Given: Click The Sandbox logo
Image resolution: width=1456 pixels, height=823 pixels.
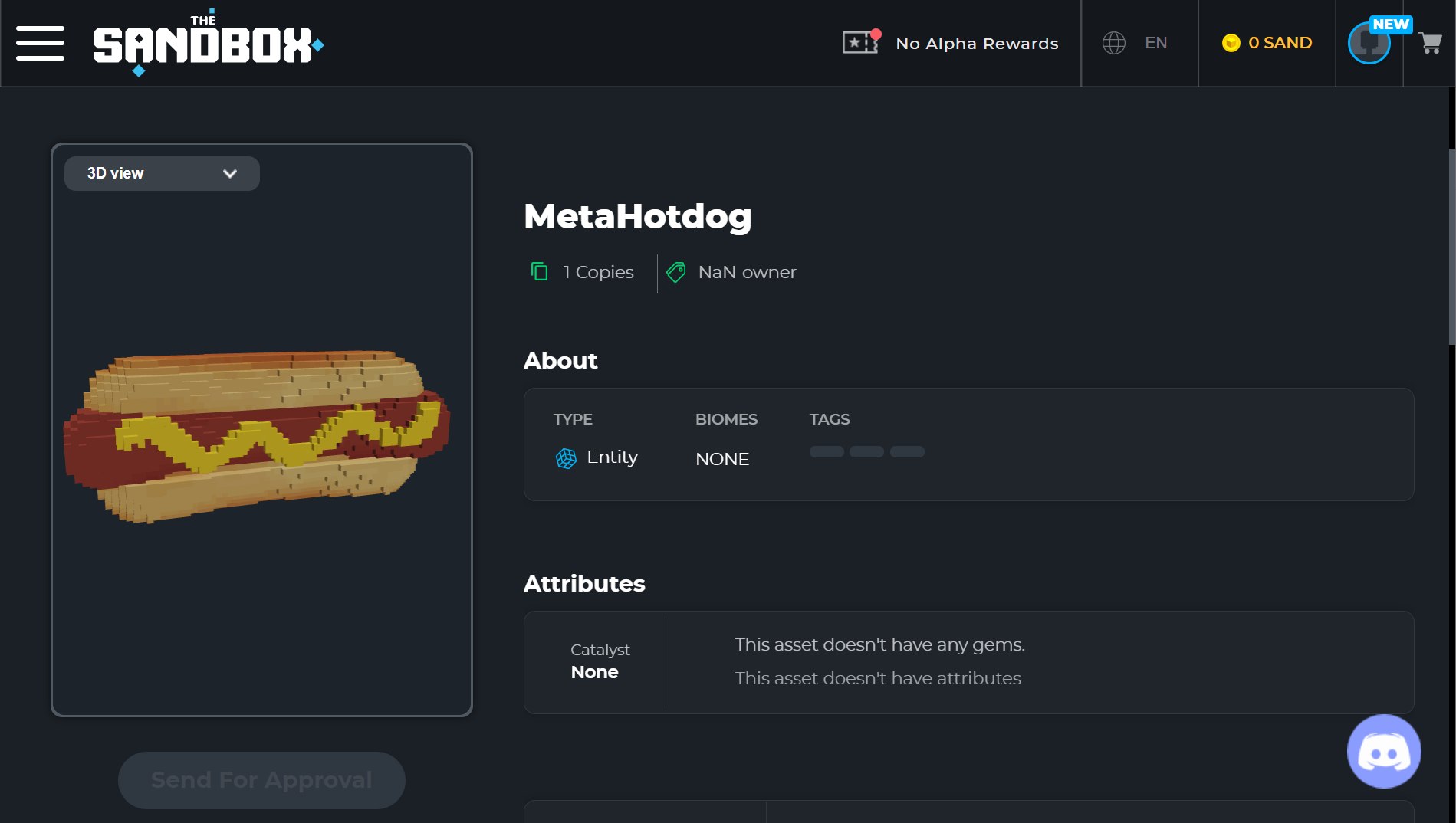Looking at the screenshot, I should [x=209, y=44].
